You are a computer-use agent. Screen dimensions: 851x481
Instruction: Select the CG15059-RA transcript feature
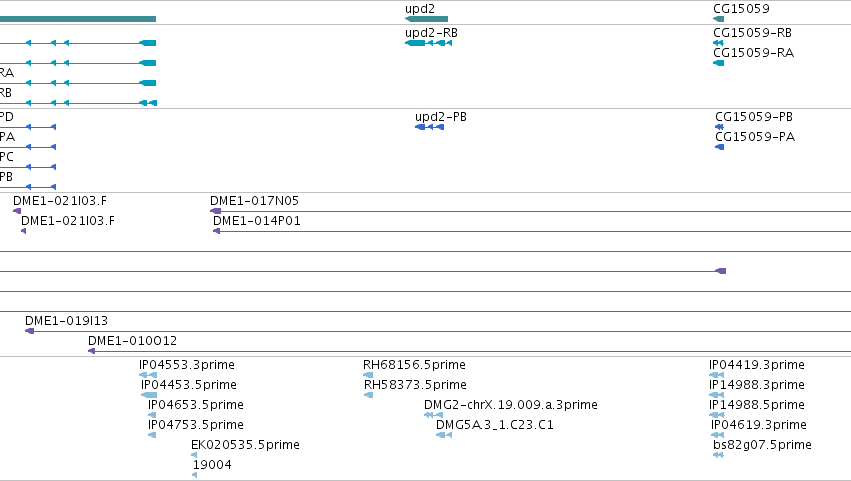click(x=719, y=63)
